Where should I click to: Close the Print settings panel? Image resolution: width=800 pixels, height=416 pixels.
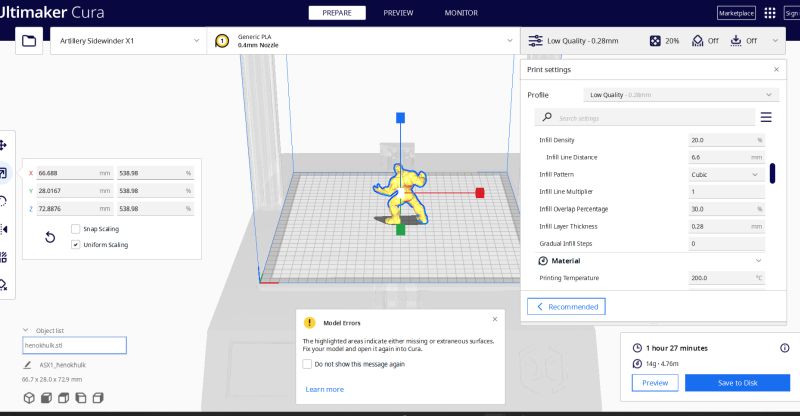pyautogui.click(x=776, y=69)
